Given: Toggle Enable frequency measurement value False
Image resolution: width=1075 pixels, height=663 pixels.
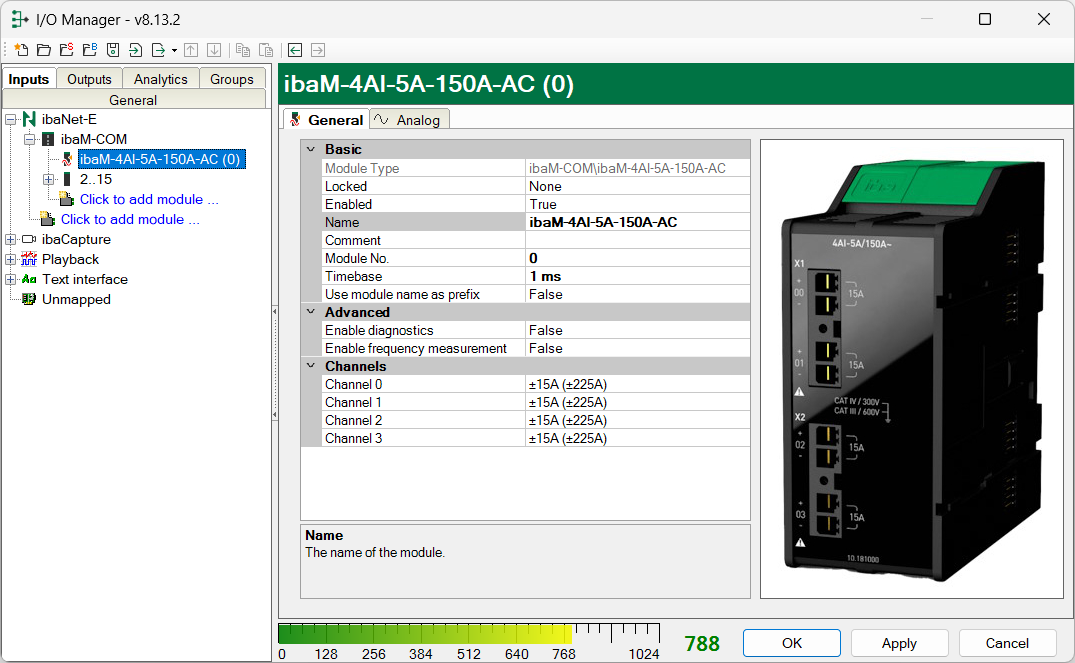Looking at the screenshot, I should [637, 348].
